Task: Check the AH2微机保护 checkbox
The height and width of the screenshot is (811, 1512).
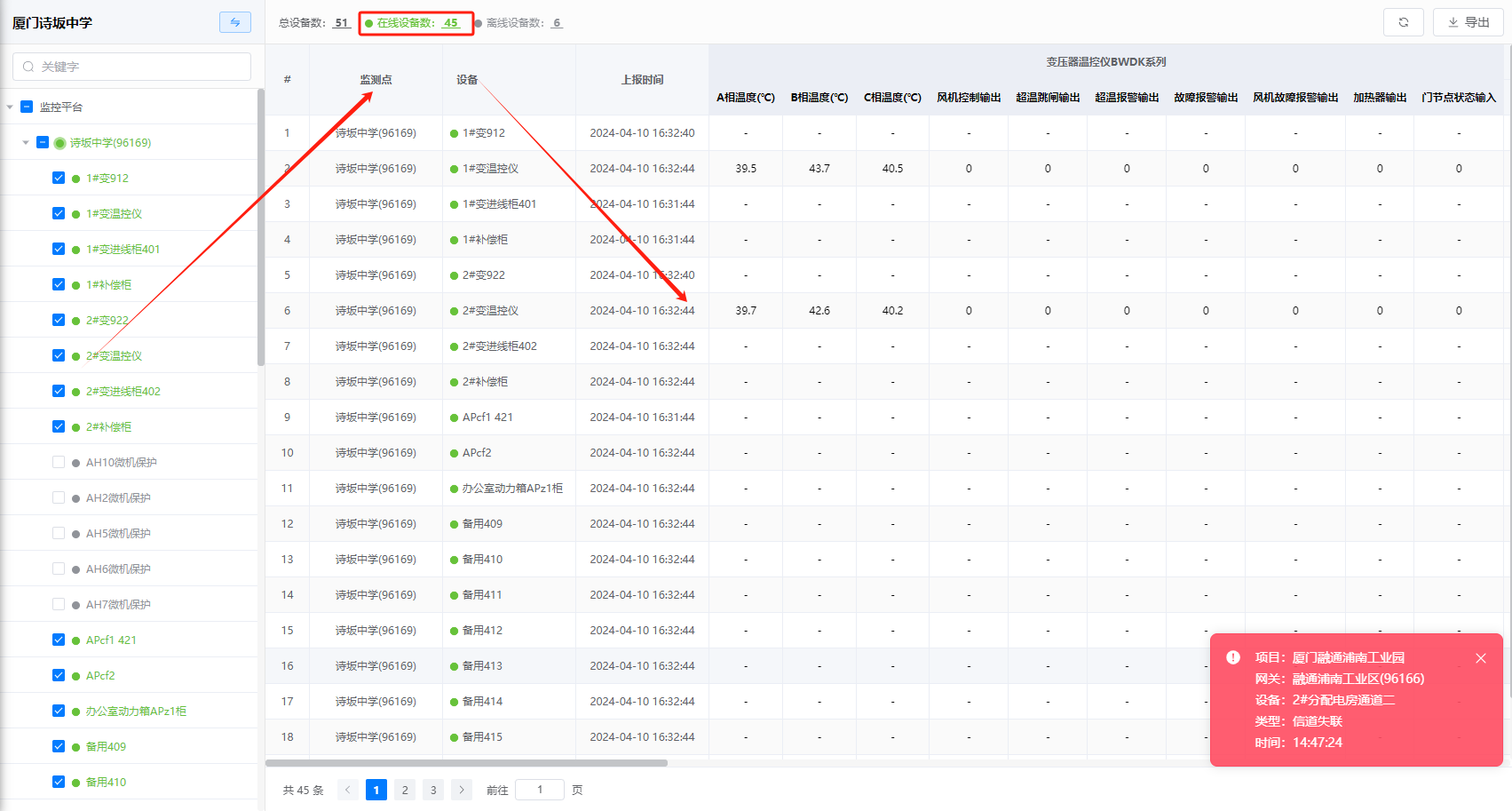Action: click(x=59, y=497)
